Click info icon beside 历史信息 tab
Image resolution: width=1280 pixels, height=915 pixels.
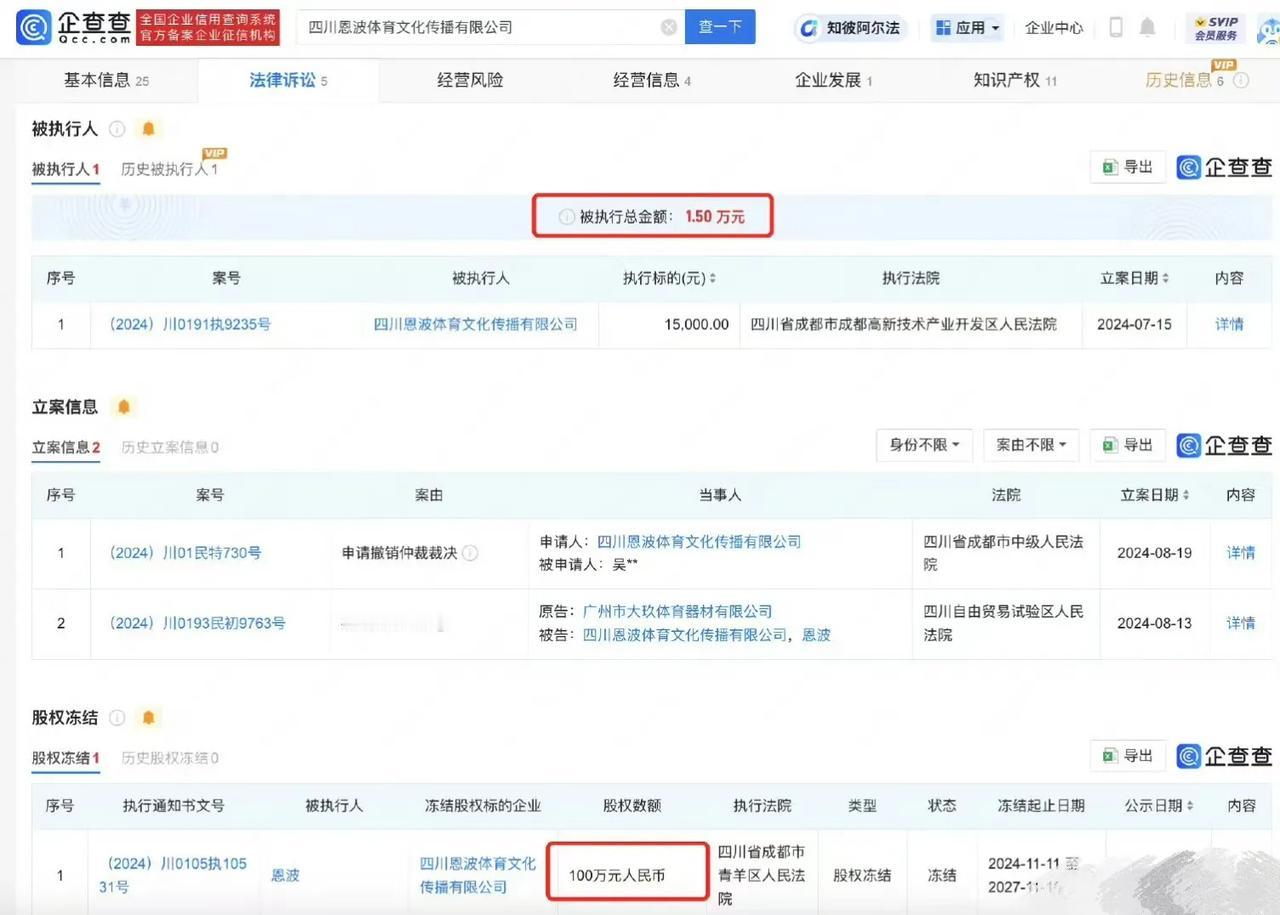[x=1241, y=80]
